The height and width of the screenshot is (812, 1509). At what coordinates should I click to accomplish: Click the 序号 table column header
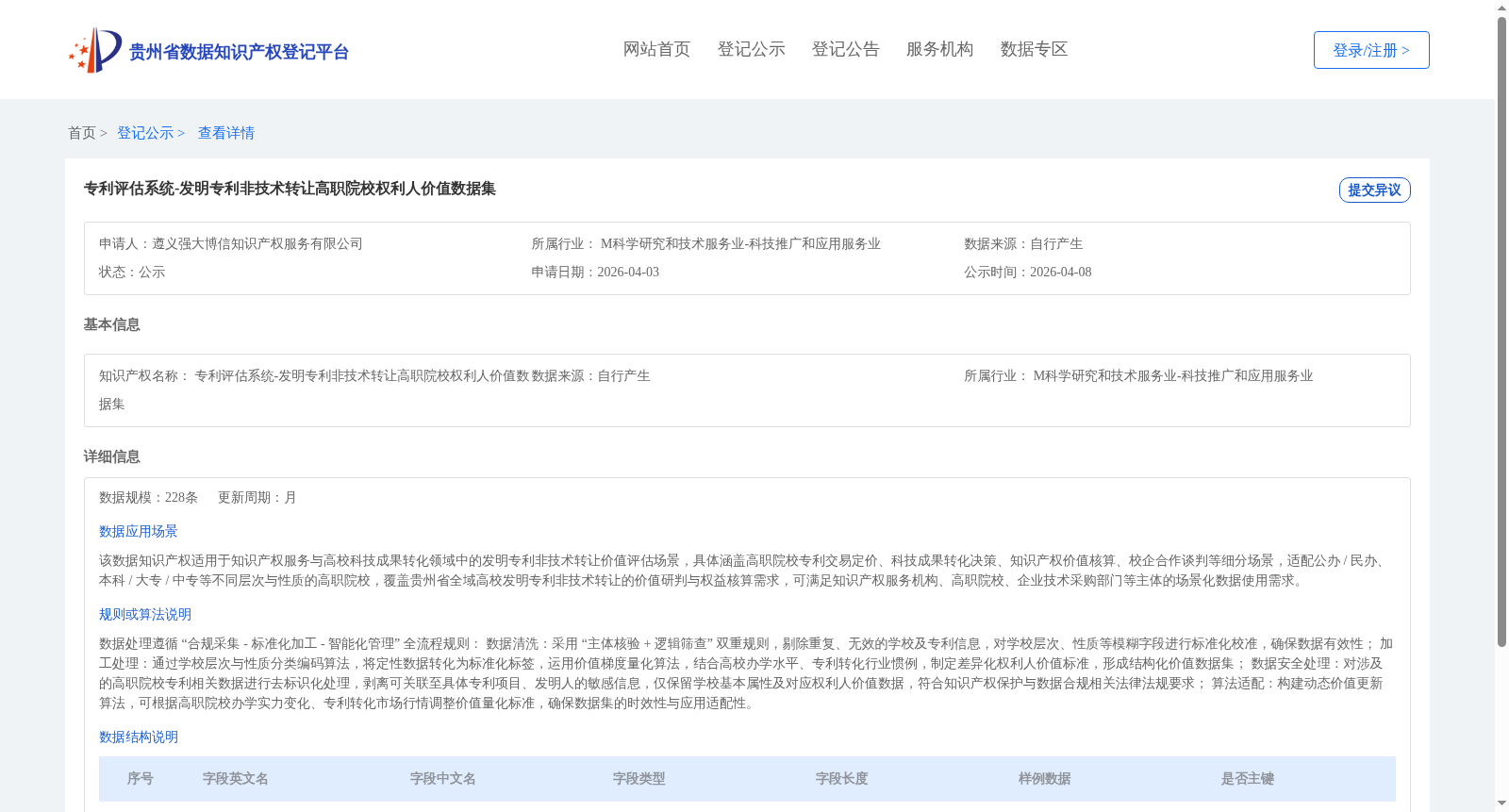141,778
